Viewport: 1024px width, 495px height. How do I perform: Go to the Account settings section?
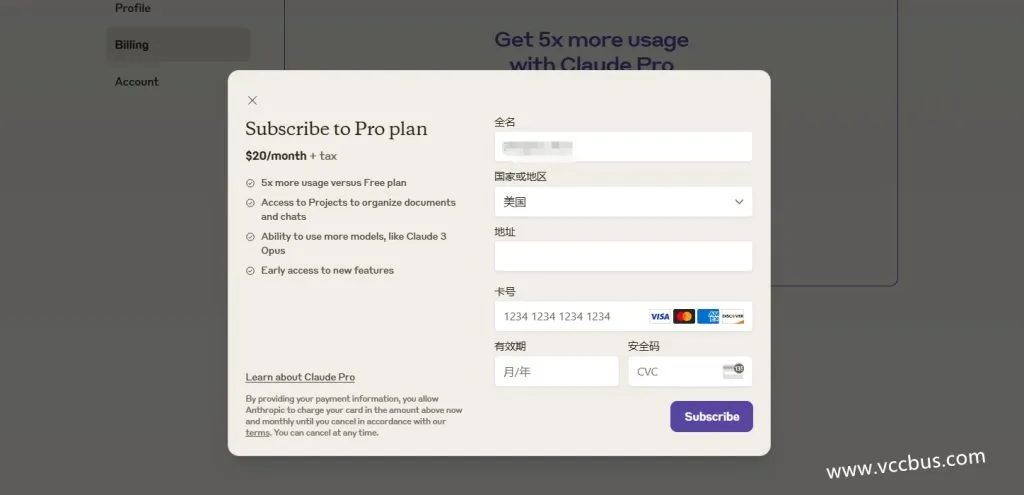[137, 82]
